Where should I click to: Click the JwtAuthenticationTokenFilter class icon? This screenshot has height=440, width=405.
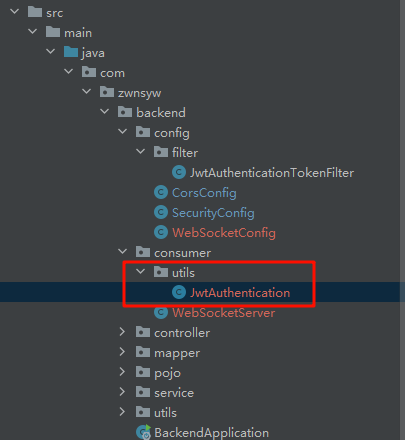[x=179, y=172]
